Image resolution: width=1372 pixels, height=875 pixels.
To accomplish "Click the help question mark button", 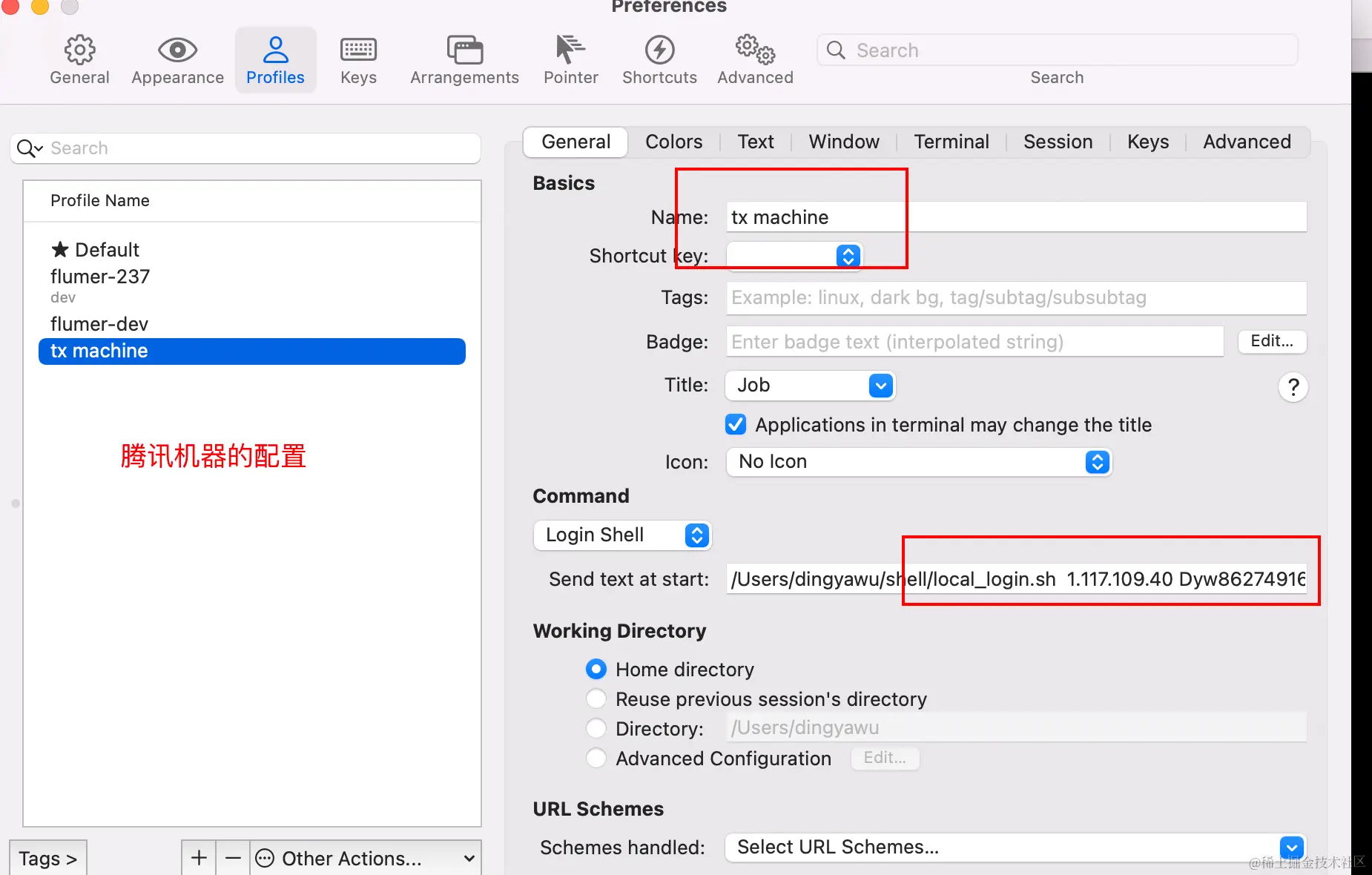I will [x=1293, y=386].
